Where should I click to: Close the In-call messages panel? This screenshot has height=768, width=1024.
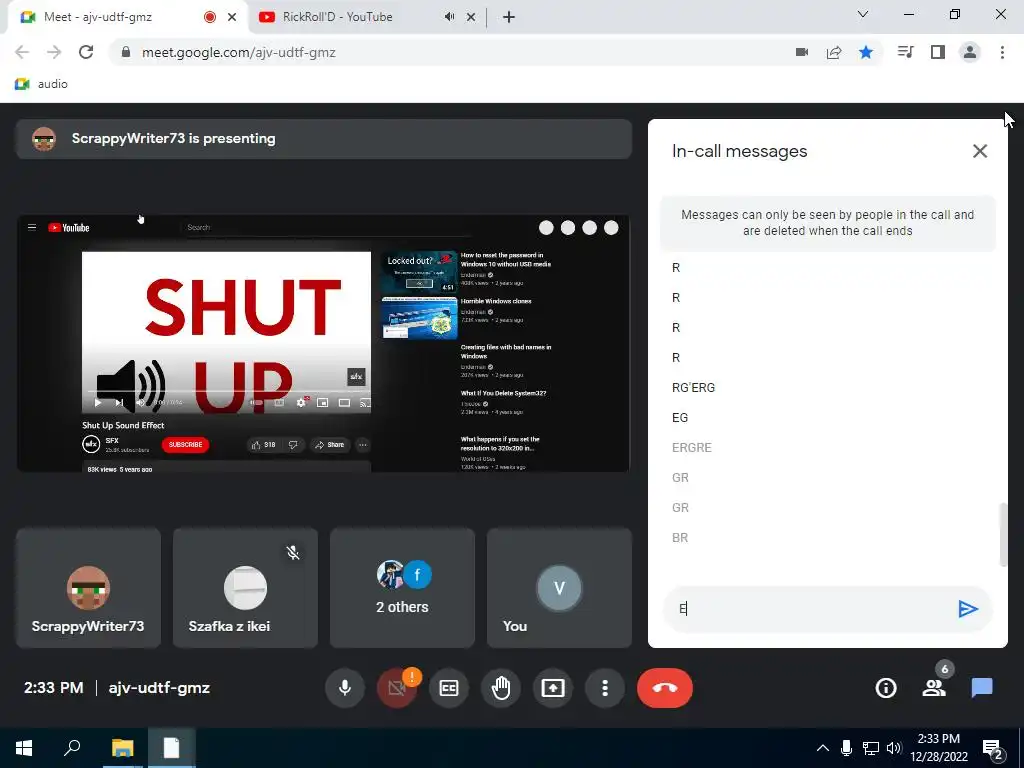click(x=980, y=151)
